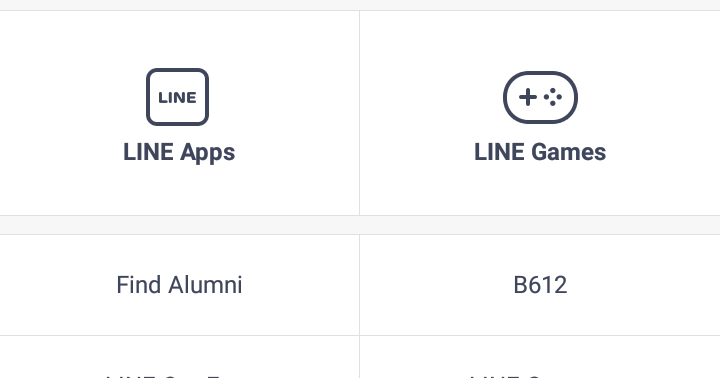720x378 pixels.
Task: Select the LINE Games heading text
Action: [x=540, y=152]
